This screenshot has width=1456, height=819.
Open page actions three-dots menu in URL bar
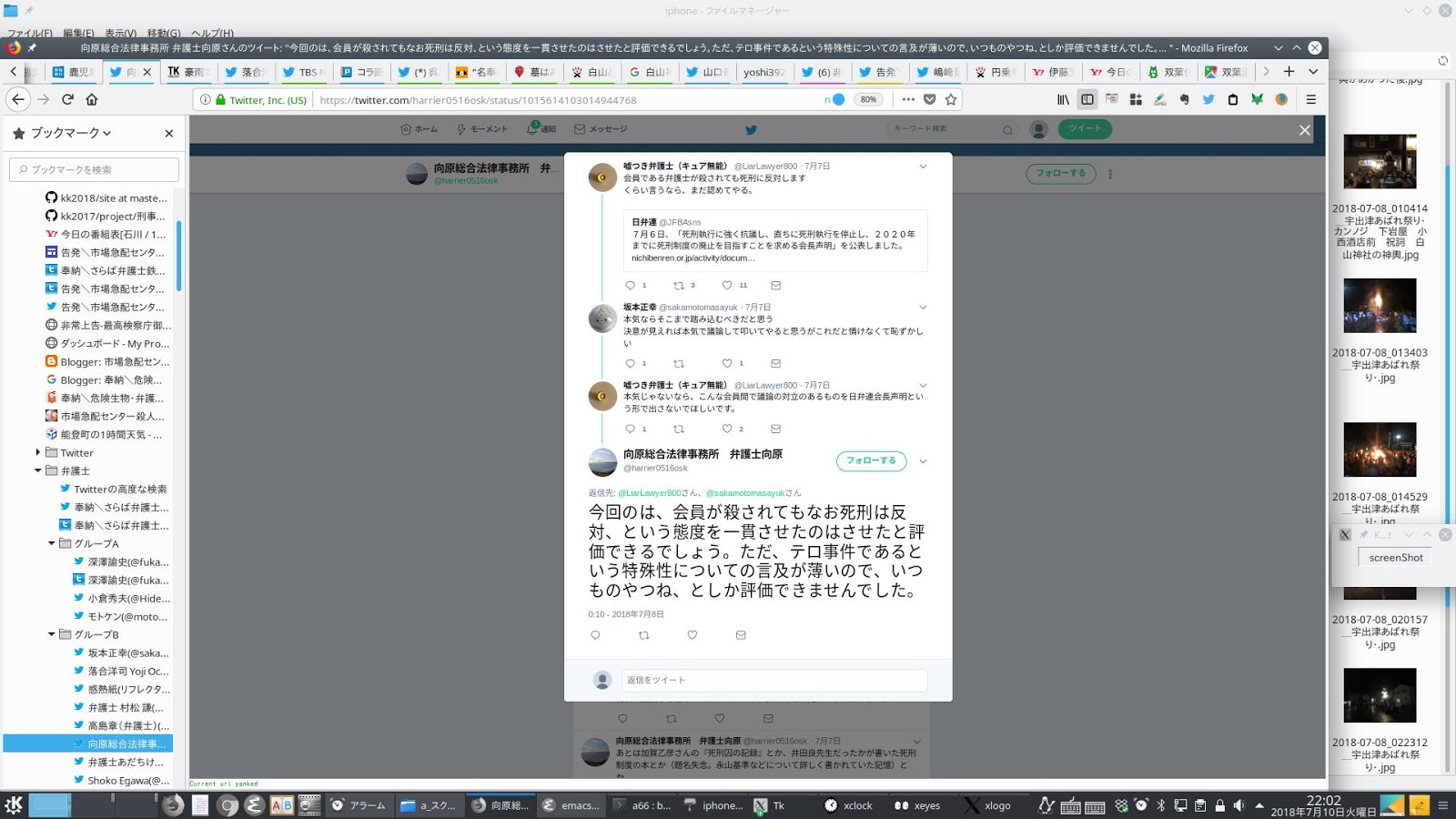(908, 99)
